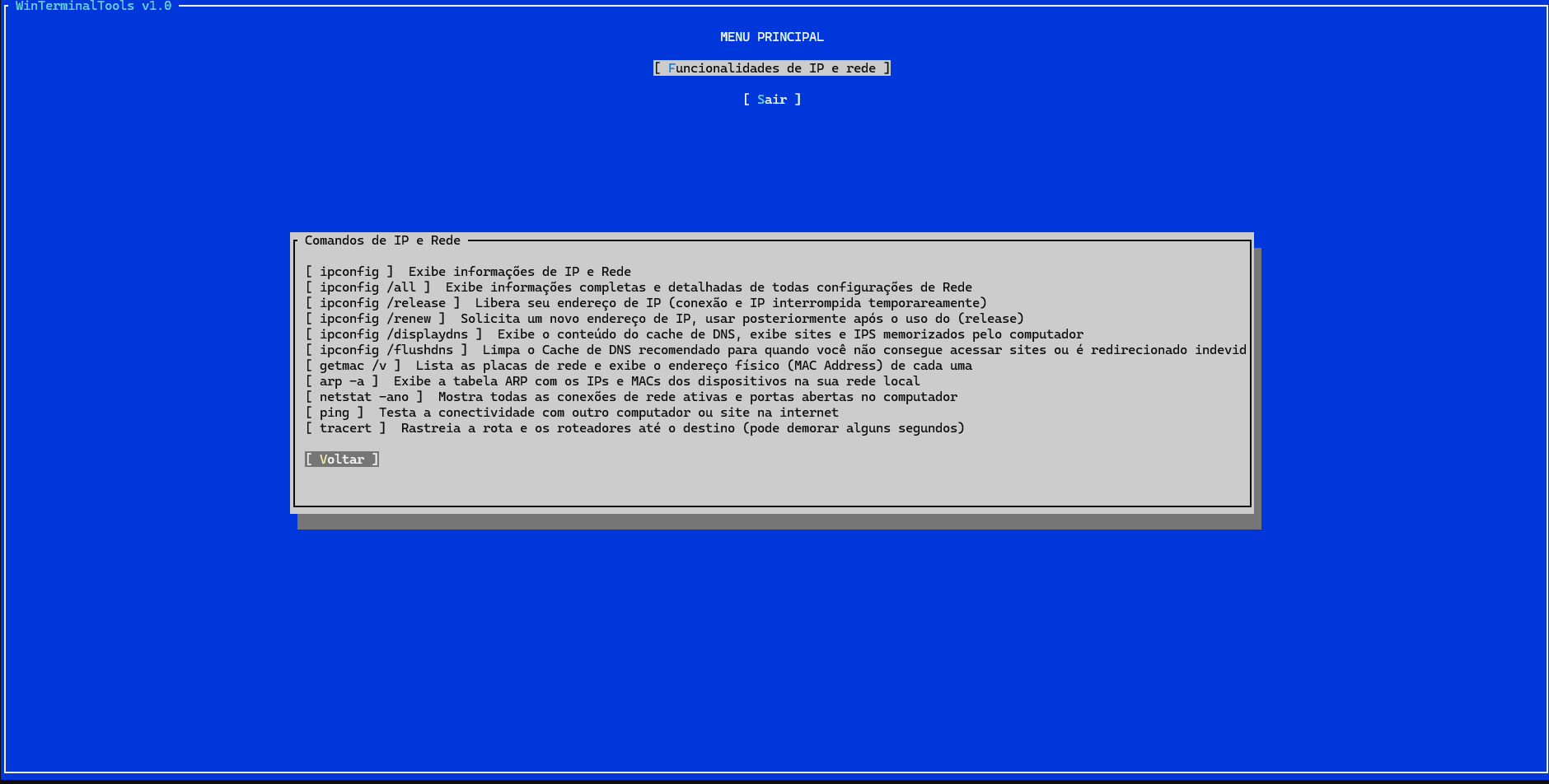Image resolution: width=1549 pixels, height=784 pixels.
Task: Click the WinTerminalTools v1.0 title
Action: click(93, 7)
